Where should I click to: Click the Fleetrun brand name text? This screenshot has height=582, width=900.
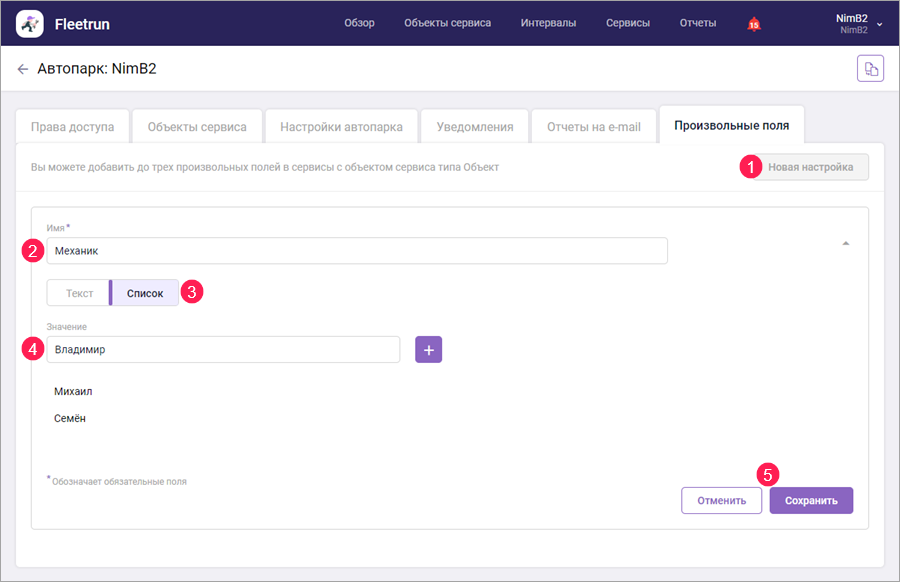(x=82, y=24)
